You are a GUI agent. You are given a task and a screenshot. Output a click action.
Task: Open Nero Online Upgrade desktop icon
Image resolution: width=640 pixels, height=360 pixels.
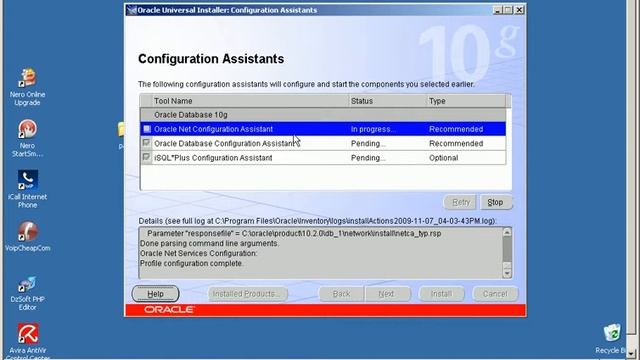point(27,87)
